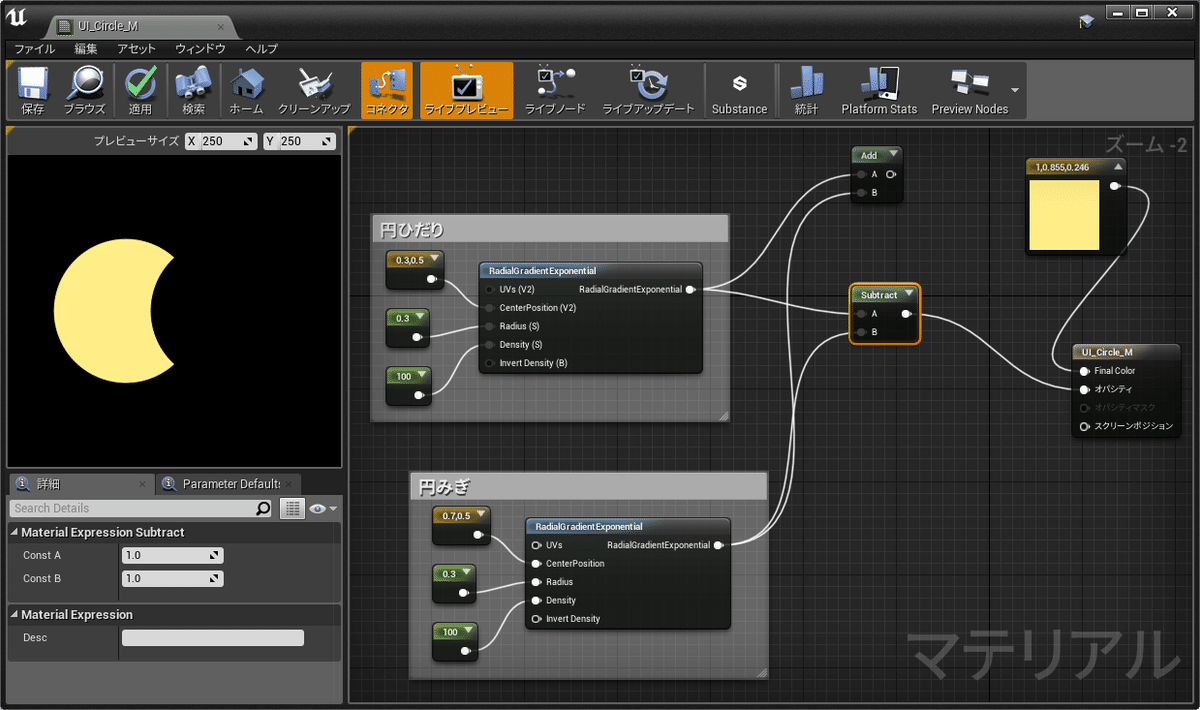Click the B input pin of the Subtract node

tap(860, 332)
